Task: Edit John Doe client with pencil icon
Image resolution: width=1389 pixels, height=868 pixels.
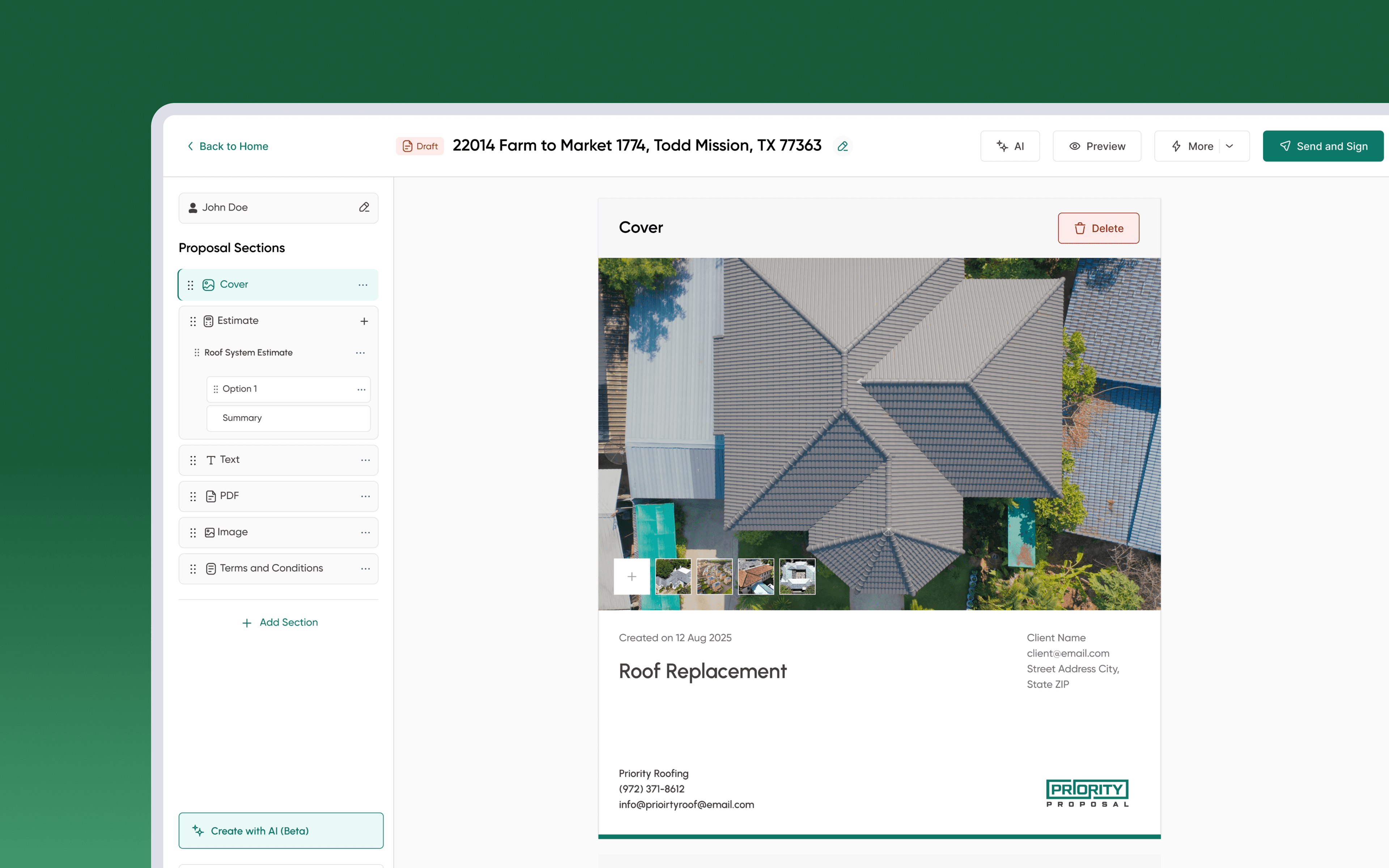Action: (364, 207)
